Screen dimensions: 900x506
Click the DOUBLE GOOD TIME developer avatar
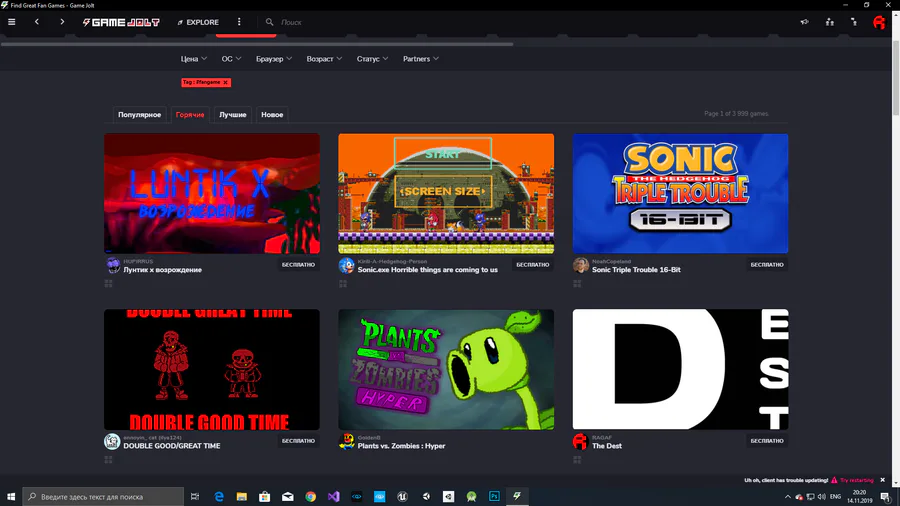[x=112, y=441]
